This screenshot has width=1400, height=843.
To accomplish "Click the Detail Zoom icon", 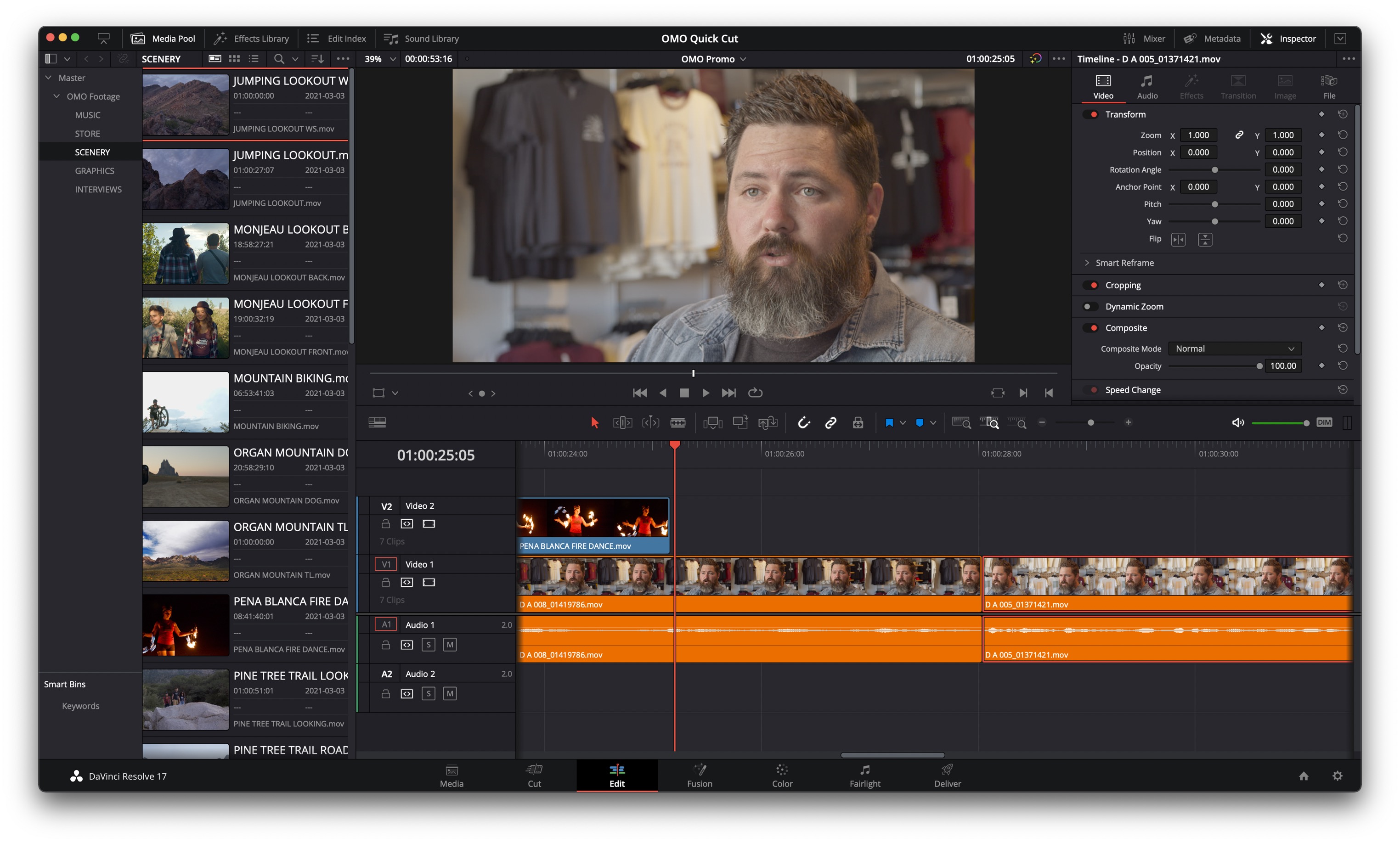I will pos(989,422).
